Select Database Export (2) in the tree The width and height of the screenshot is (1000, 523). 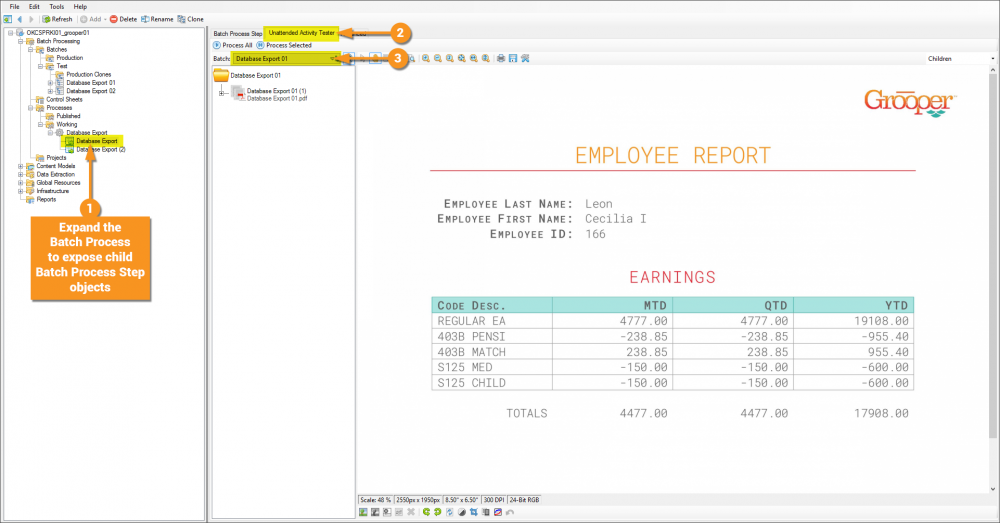coord(101,149)
